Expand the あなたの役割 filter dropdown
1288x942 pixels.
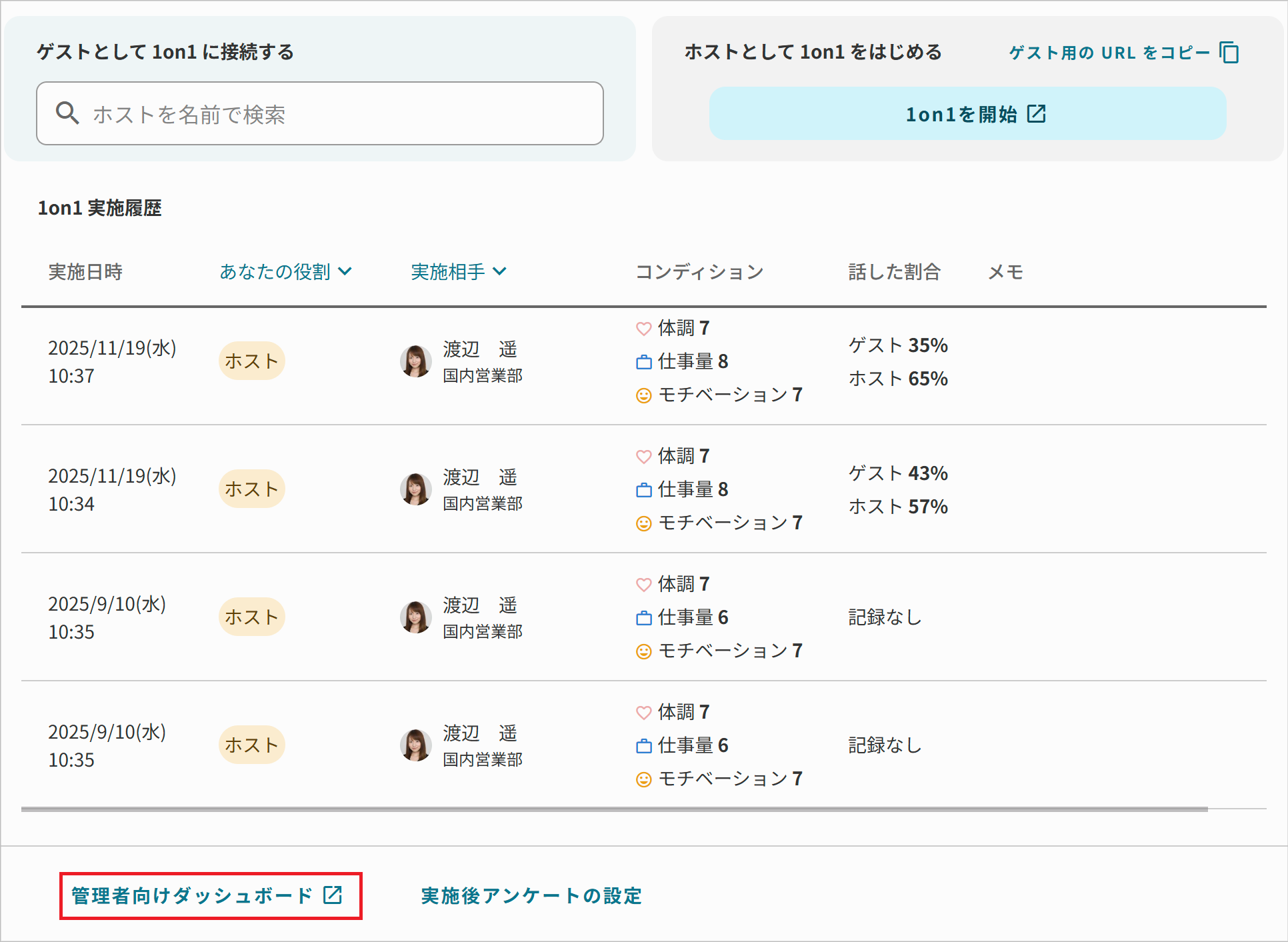click(285, 271)
